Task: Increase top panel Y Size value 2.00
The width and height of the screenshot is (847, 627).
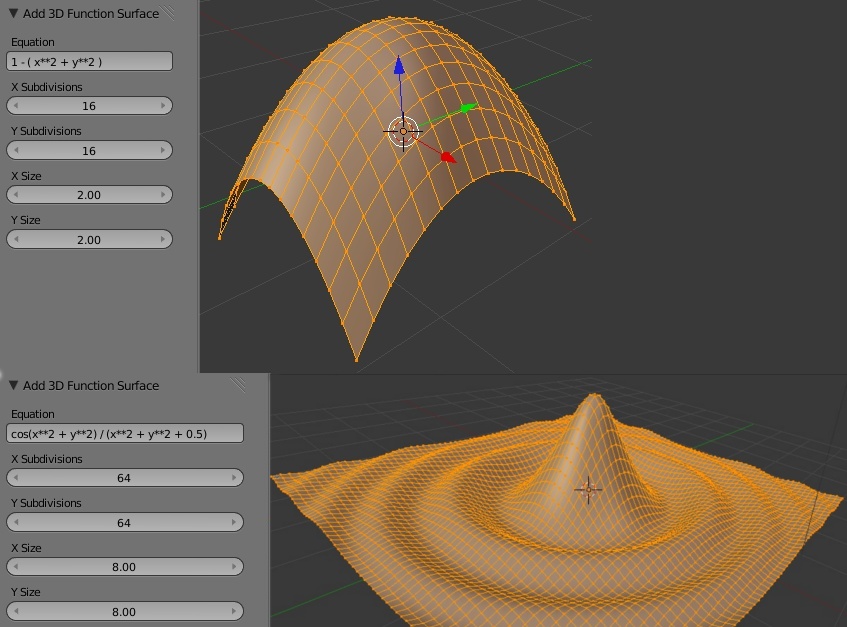Action: point(163,239)
